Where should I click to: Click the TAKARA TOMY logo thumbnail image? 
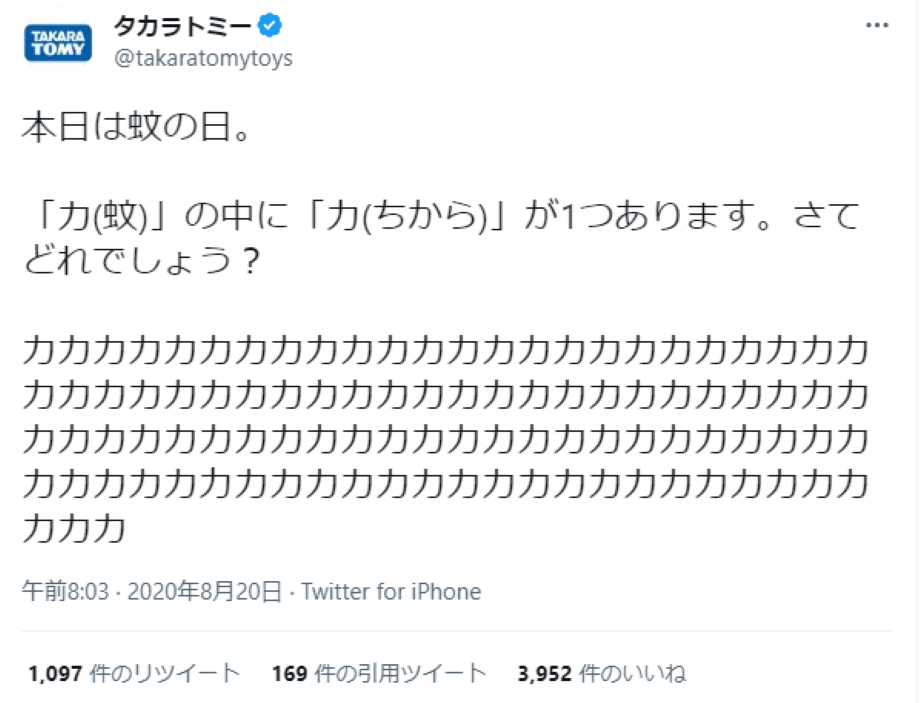(x=56, y=40)
